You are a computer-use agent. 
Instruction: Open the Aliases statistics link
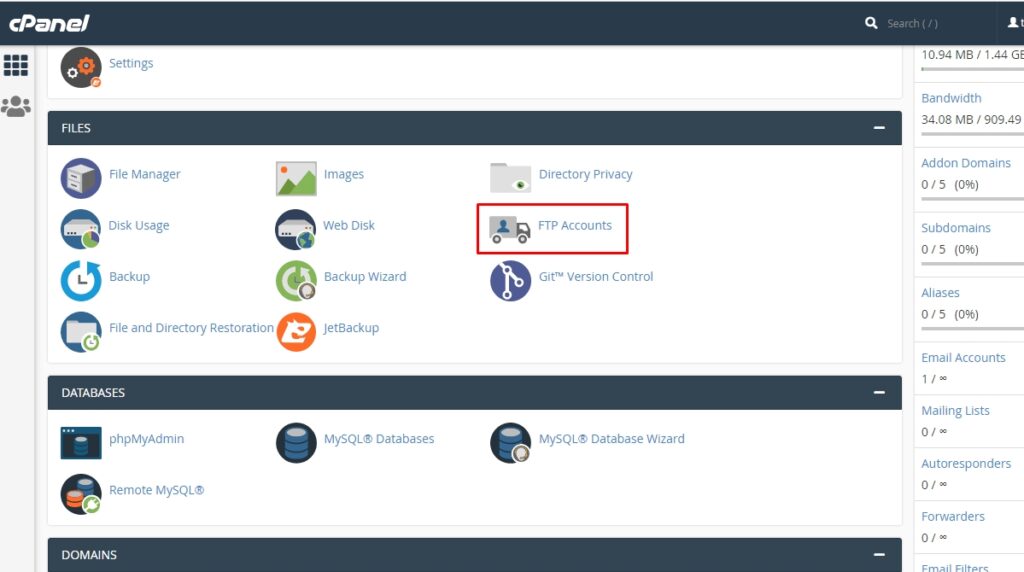(x=940, y=293)
